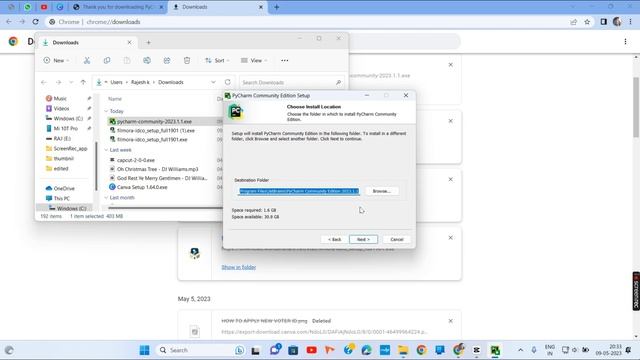The width and height of the screenshot is (640, 360).
Task: Expand the address bar history dropdown
Action: [x=213, y=82]
